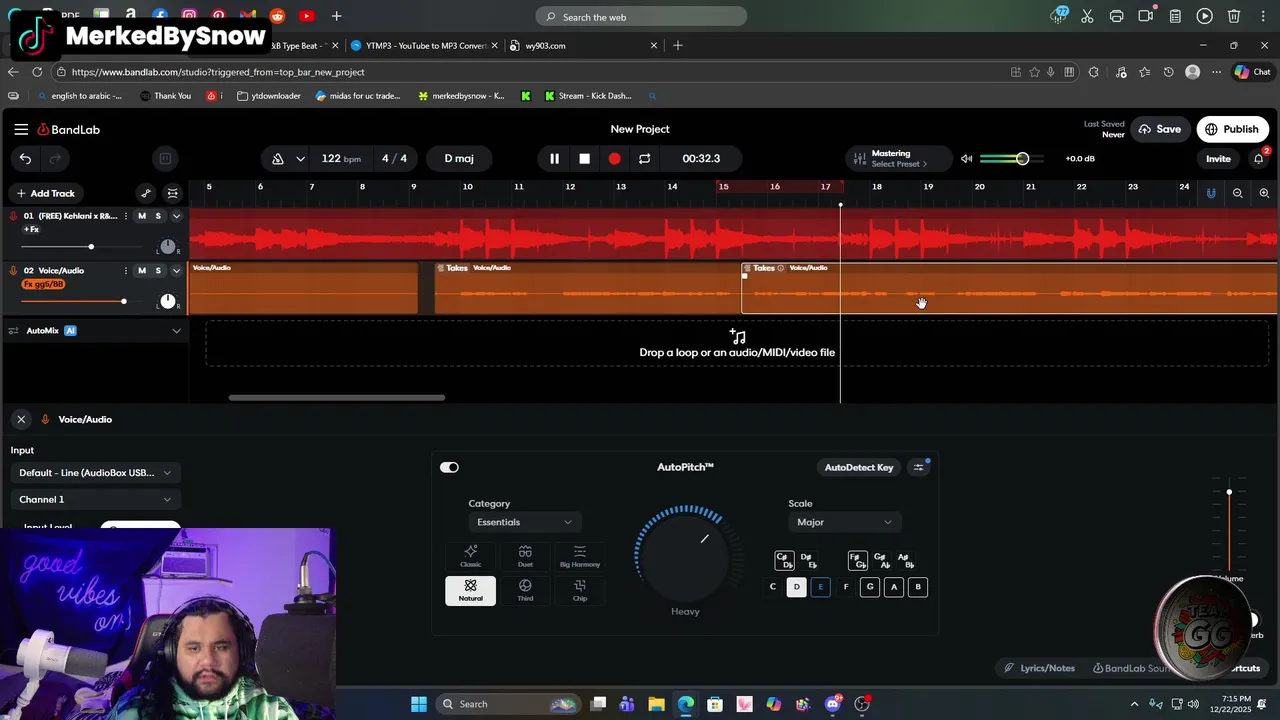Publish the project
This screenshot has width=1280, height=720.
1232,129
